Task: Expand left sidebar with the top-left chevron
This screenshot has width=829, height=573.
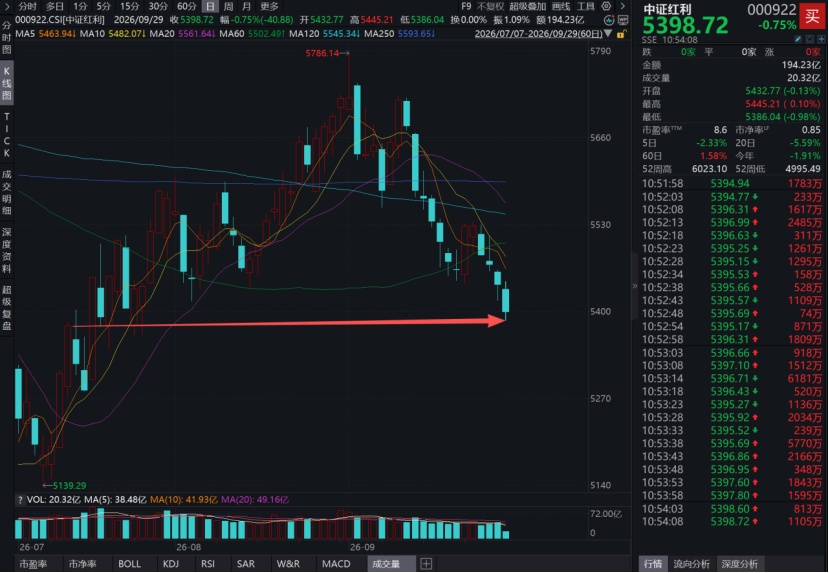Action: tap(7, 6)
